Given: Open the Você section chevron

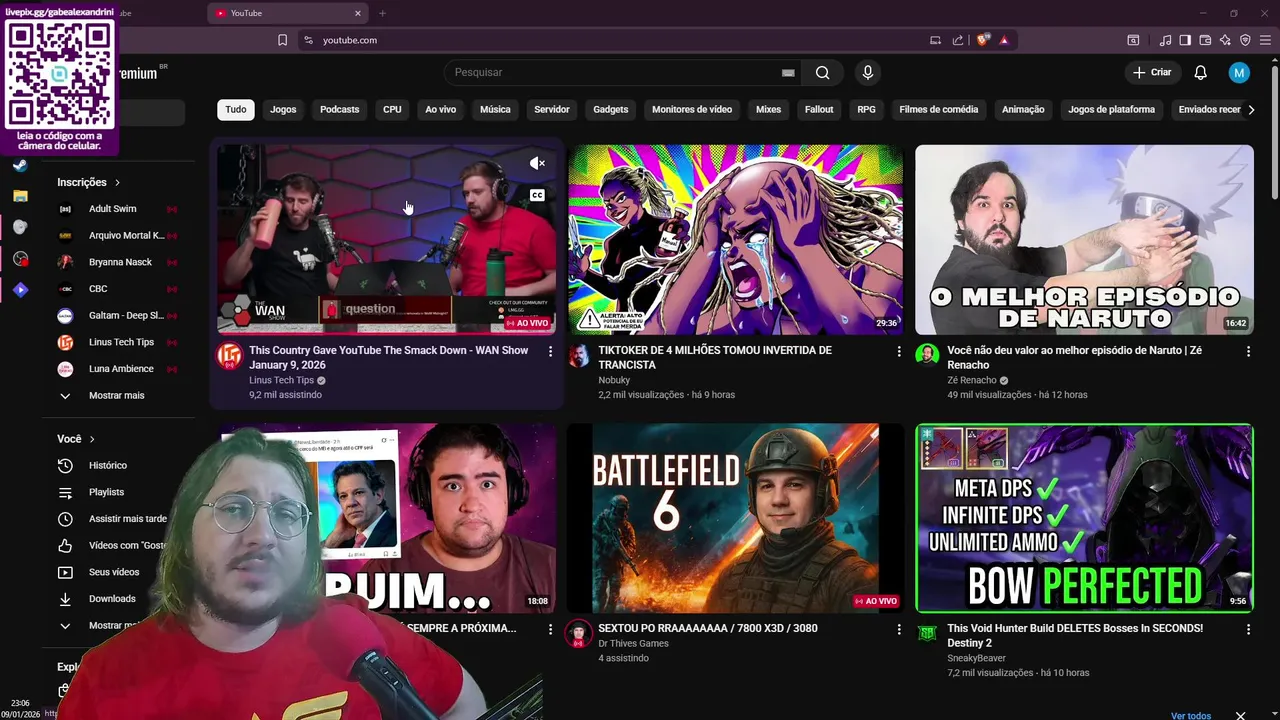Looking at the screenshot, I should [x=92, y=439].
